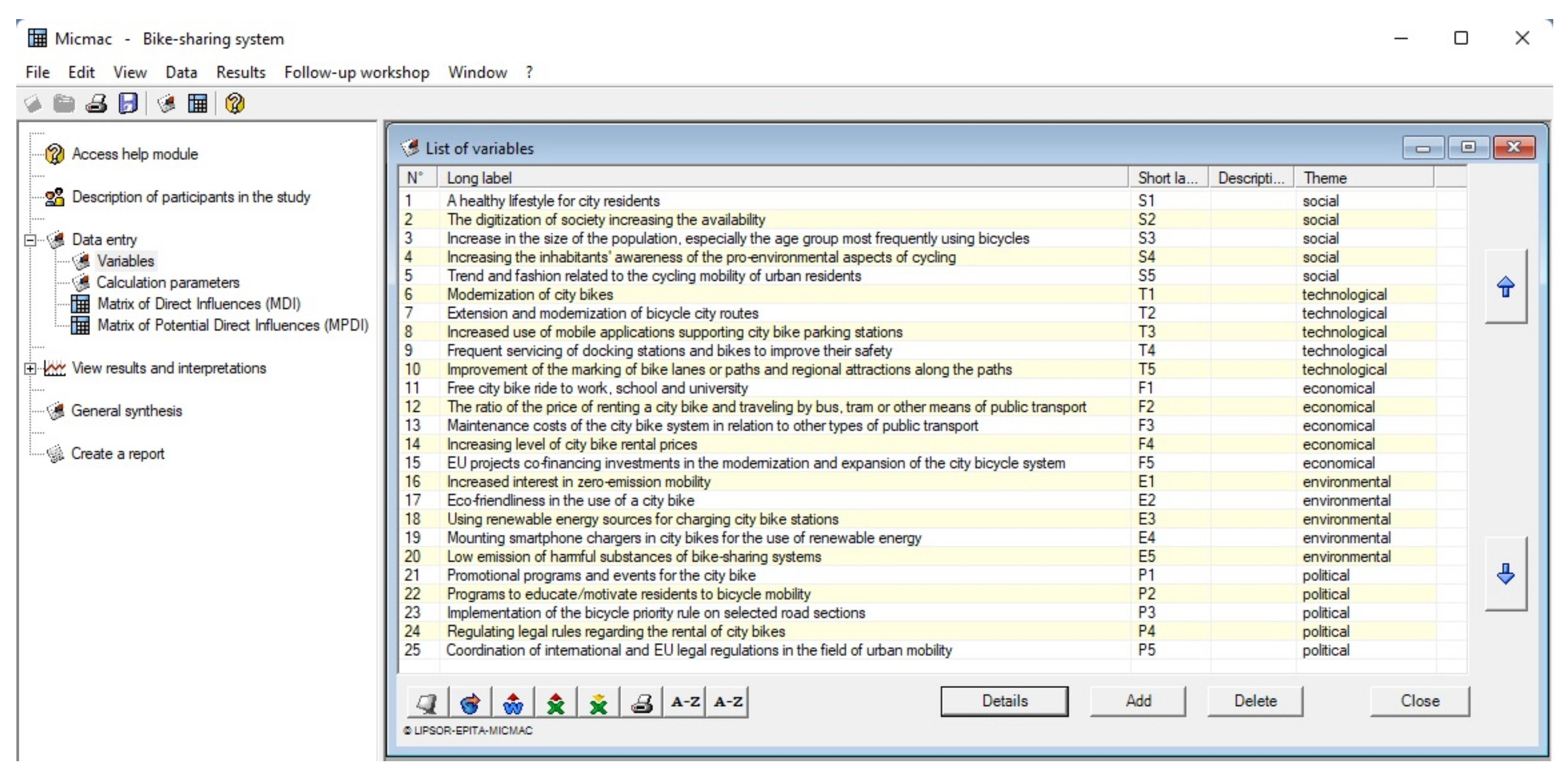Open Matrix of Direct Influences (MDI)
The width and height of the screenshot is (1568, 775).
(198, 304)
